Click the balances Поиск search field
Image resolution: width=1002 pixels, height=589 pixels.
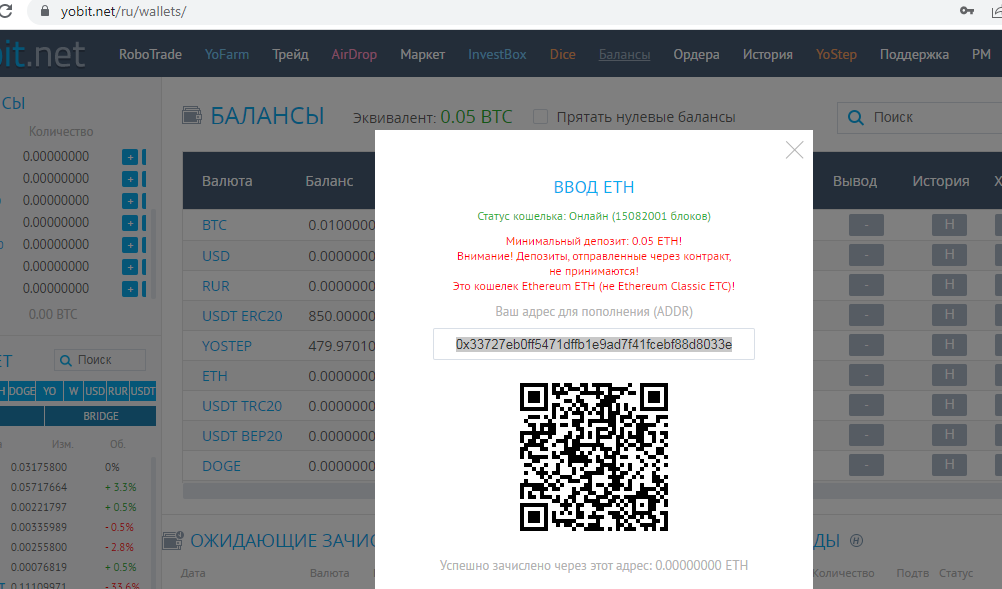pos(920,118)
